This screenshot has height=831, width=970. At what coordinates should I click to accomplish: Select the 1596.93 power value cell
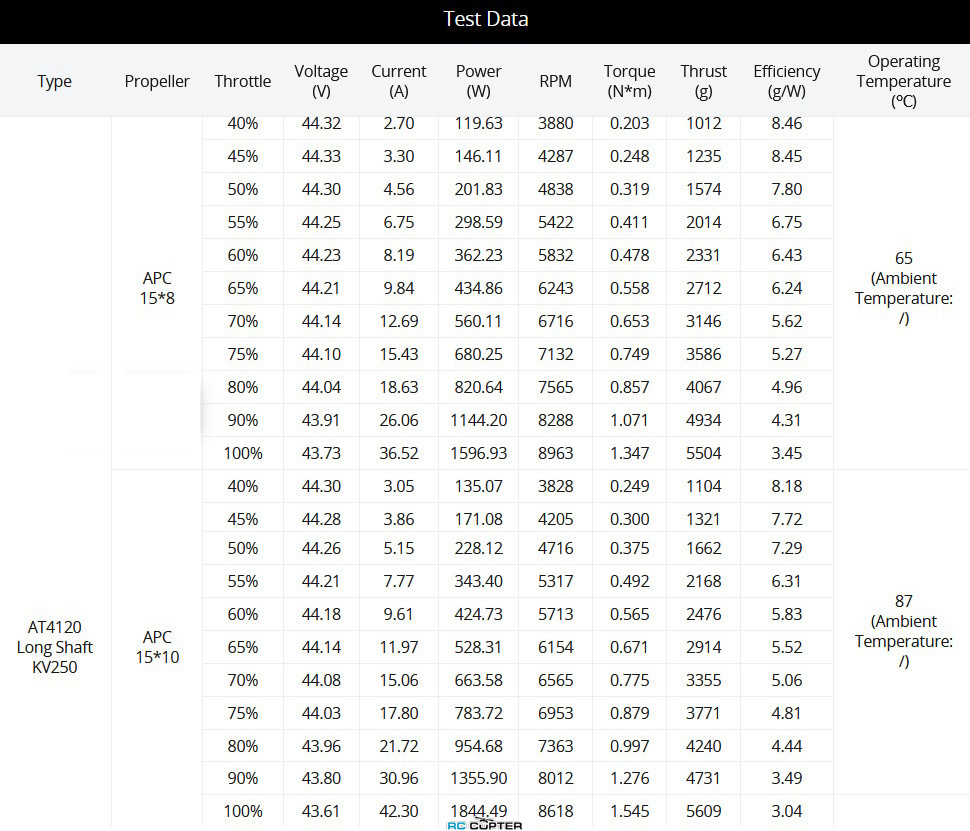pos(478,453)
